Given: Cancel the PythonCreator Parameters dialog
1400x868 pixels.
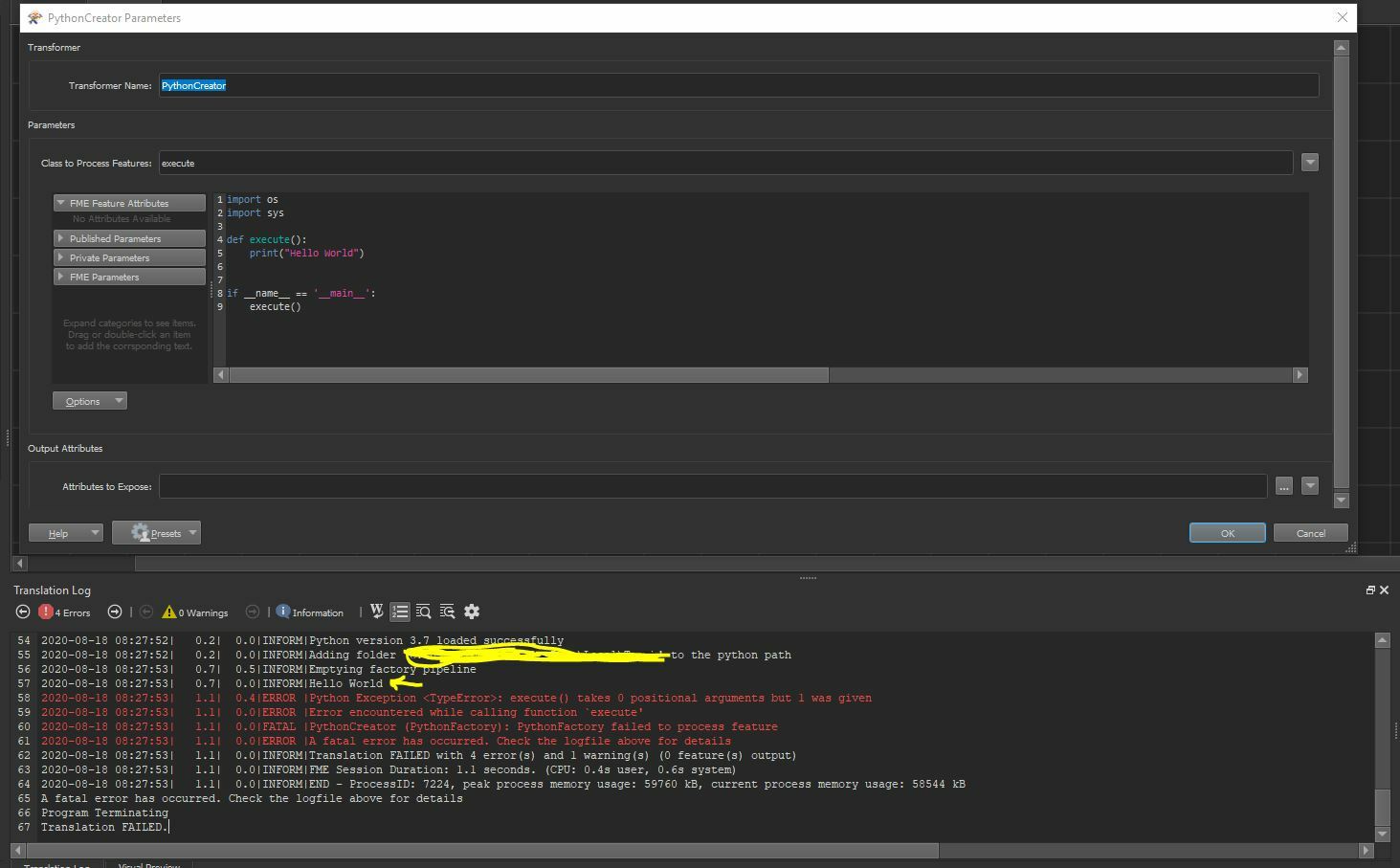Looking at the screenshot, I should pyautogui.click(x=1311, y=533).
